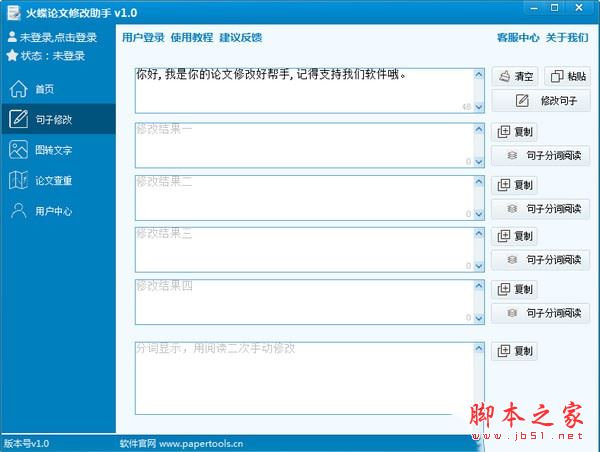Screen dimensions: 600x452
Task: Minimize the 火蝶论文修改助手 window
Action: 534,8
